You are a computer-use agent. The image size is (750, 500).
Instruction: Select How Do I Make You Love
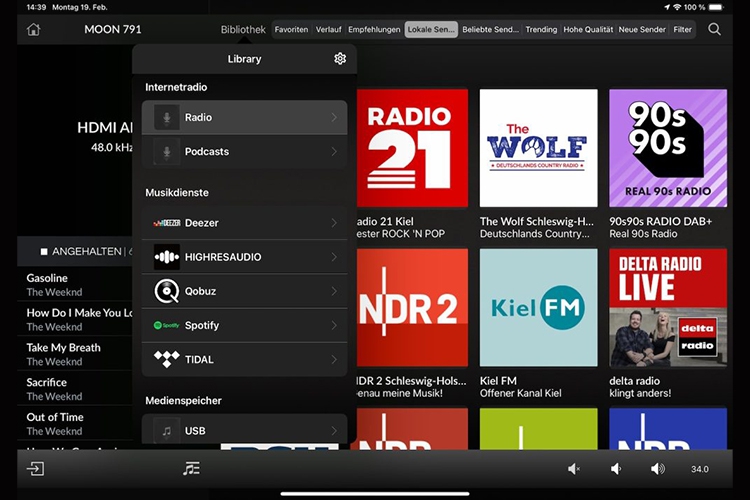(75, 320)
